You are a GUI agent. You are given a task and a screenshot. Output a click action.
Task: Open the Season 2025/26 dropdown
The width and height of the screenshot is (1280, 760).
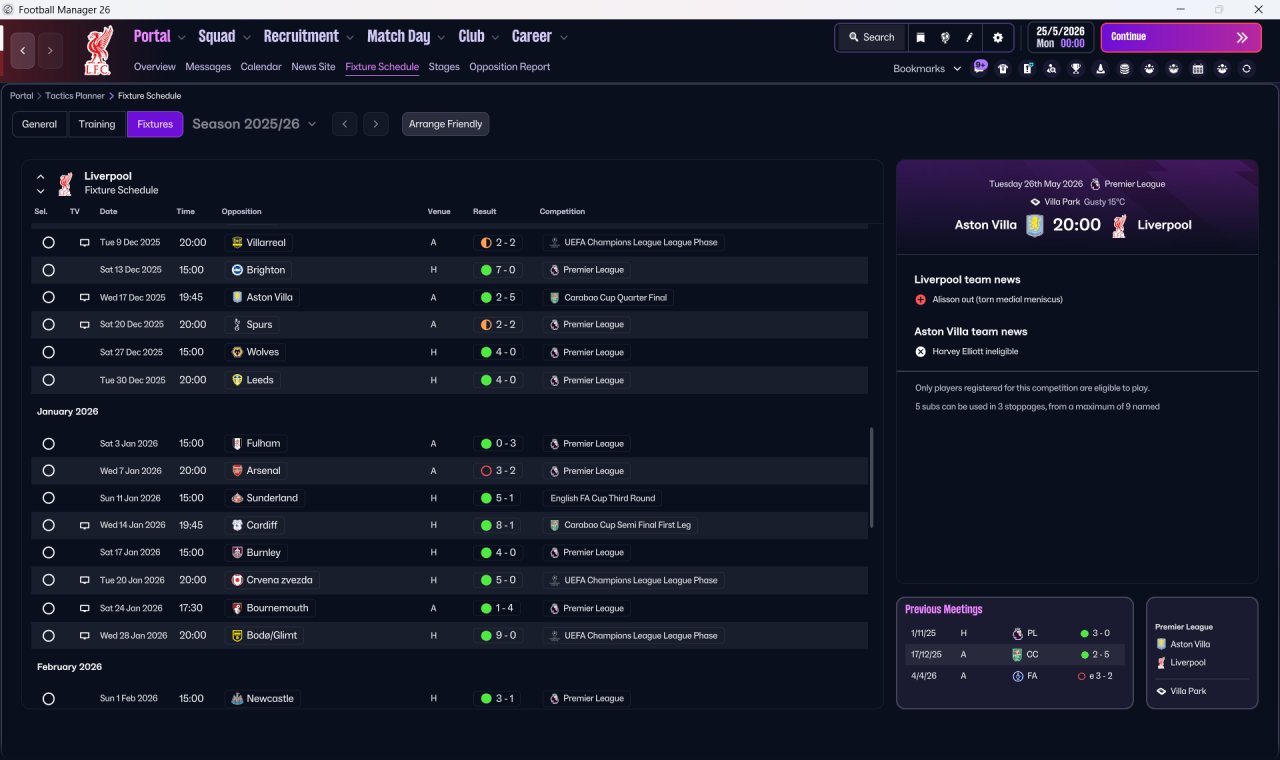coord(254,124)
